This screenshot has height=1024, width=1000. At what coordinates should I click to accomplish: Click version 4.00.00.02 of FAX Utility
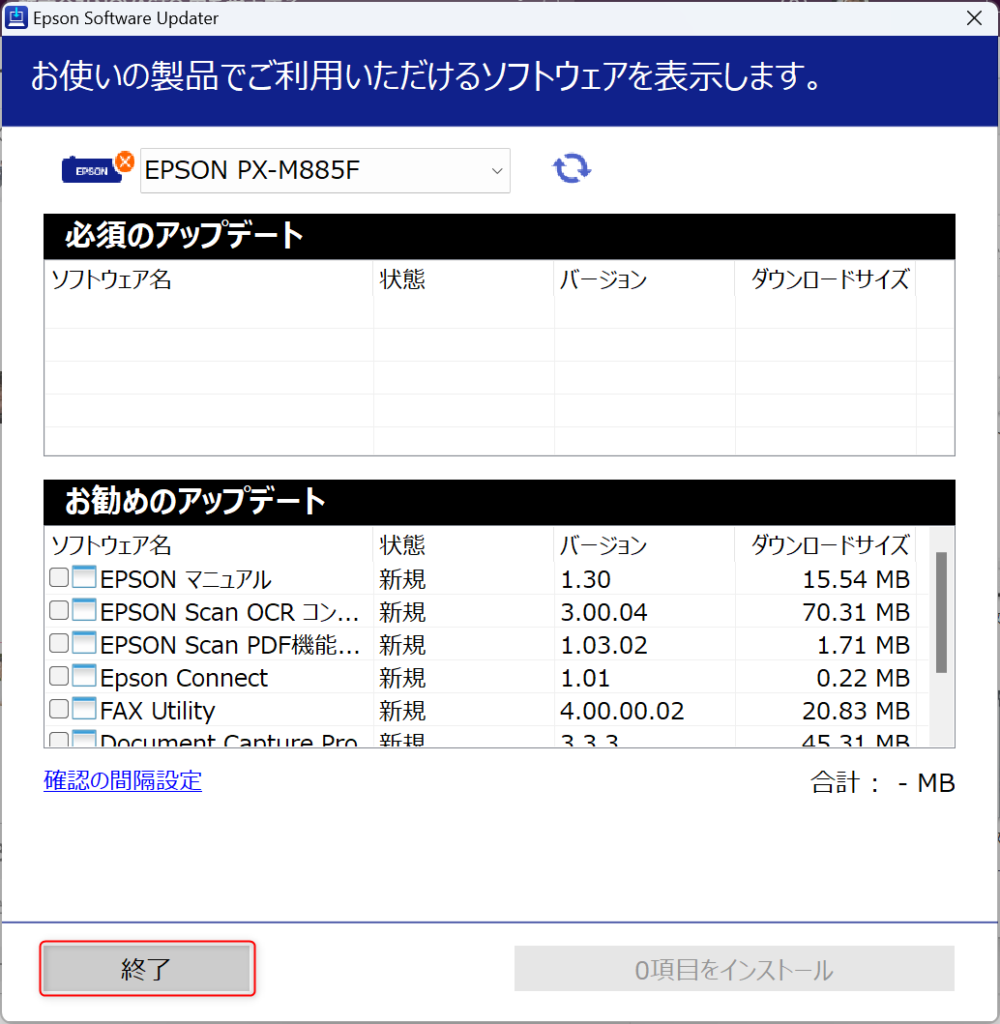[x=622, y=711]
